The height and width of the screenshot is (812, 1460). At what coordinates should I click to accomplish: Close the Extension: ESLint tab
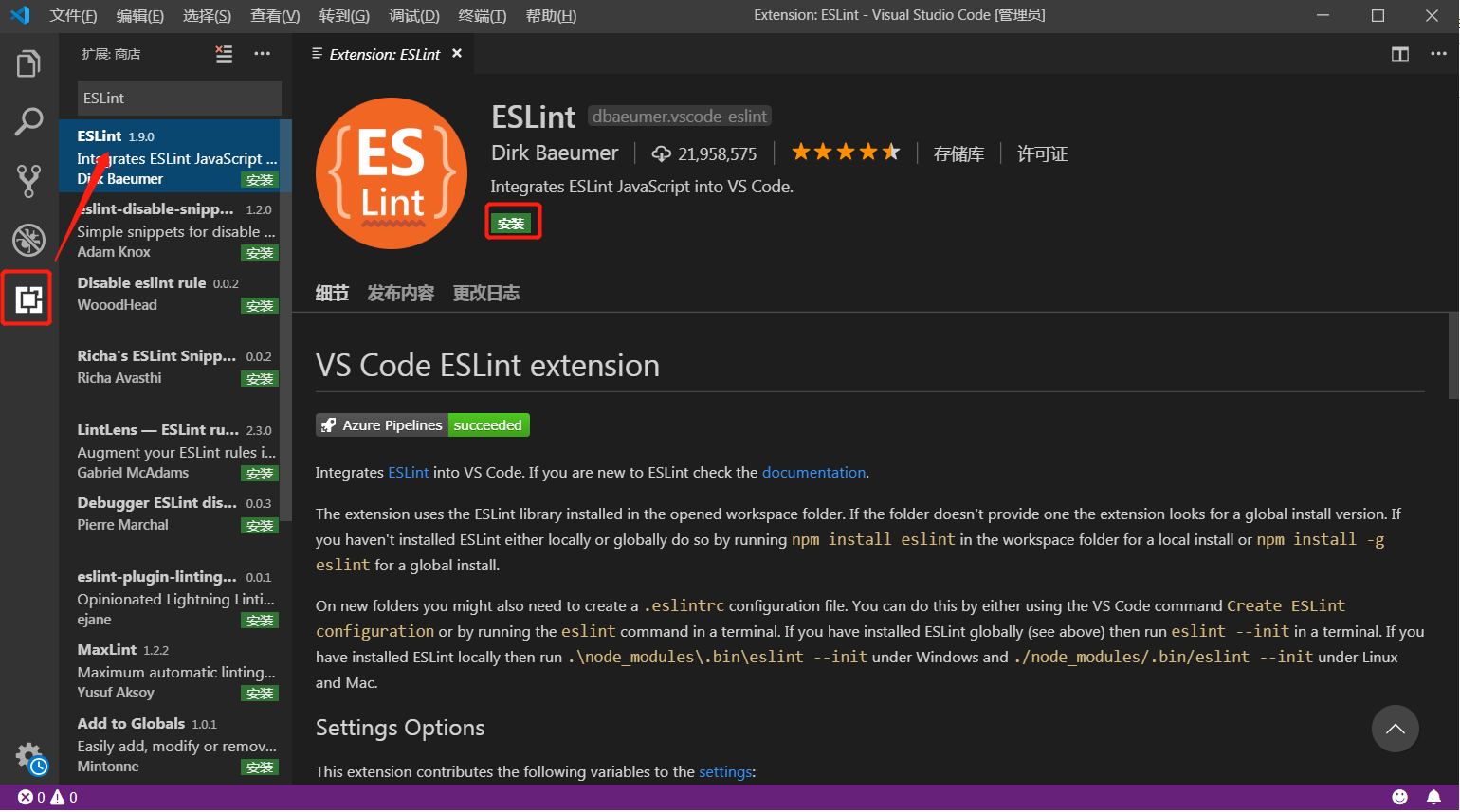coord(457,53)
